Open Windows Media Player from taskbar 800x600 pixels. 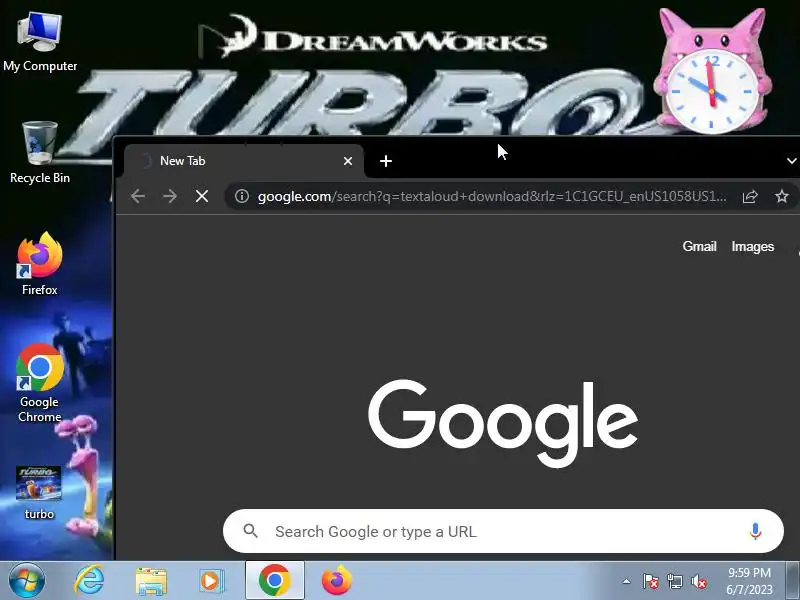[211, 581]
